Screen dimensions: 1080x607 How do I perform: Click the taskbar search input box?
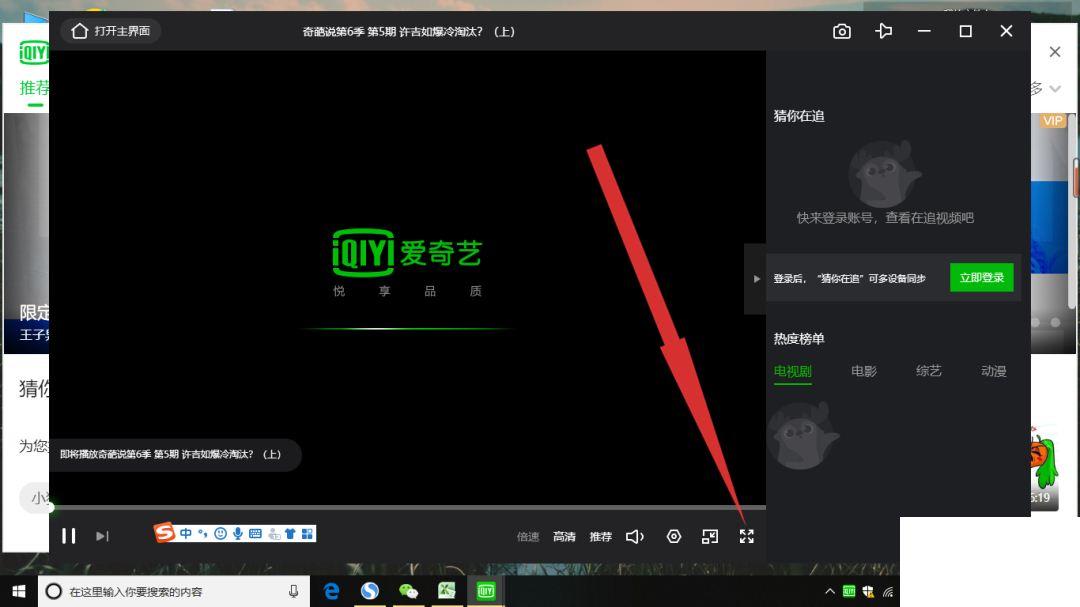pos(174,591)
